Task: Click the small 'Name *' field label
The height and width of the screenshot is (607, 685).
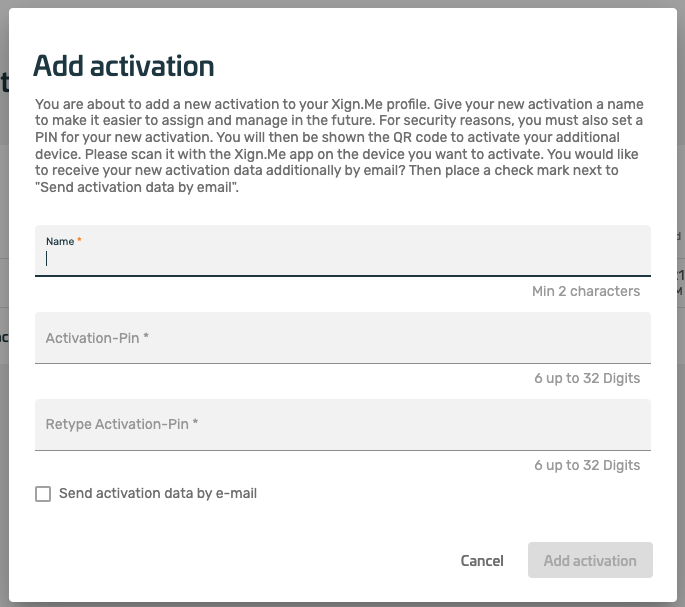Action: [x=62, y=241]
